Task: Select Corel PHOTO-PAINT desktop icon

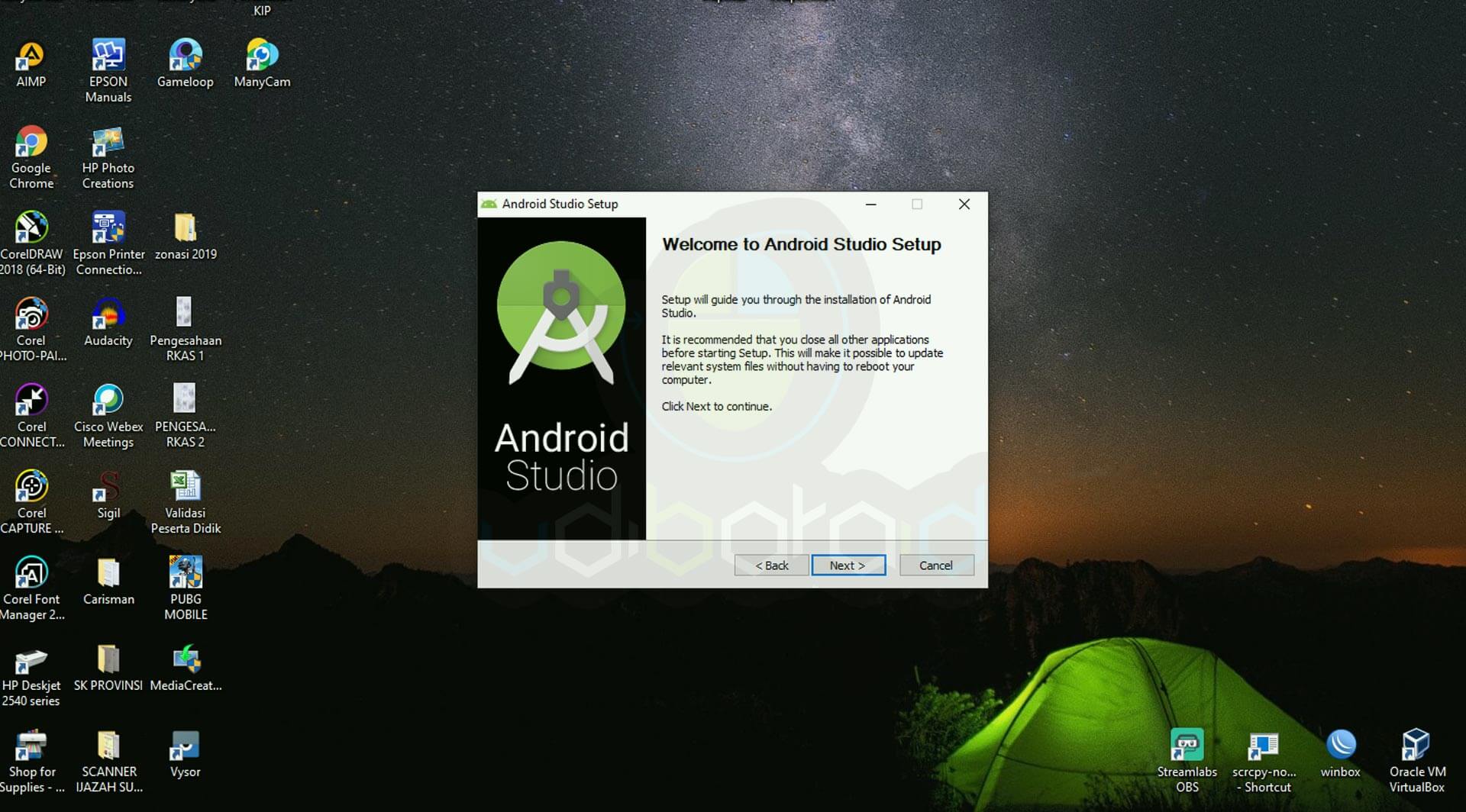Action: coord(31,330)
